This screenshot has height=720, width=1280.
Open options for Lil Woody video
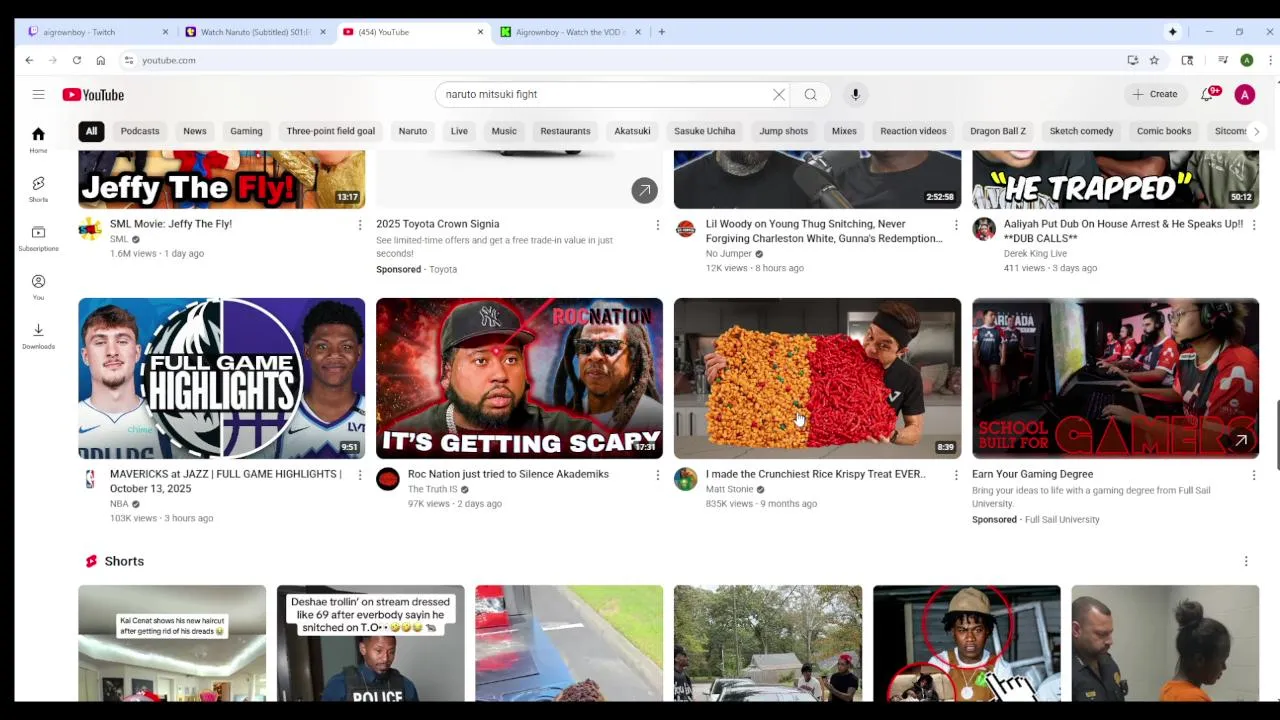955,225
